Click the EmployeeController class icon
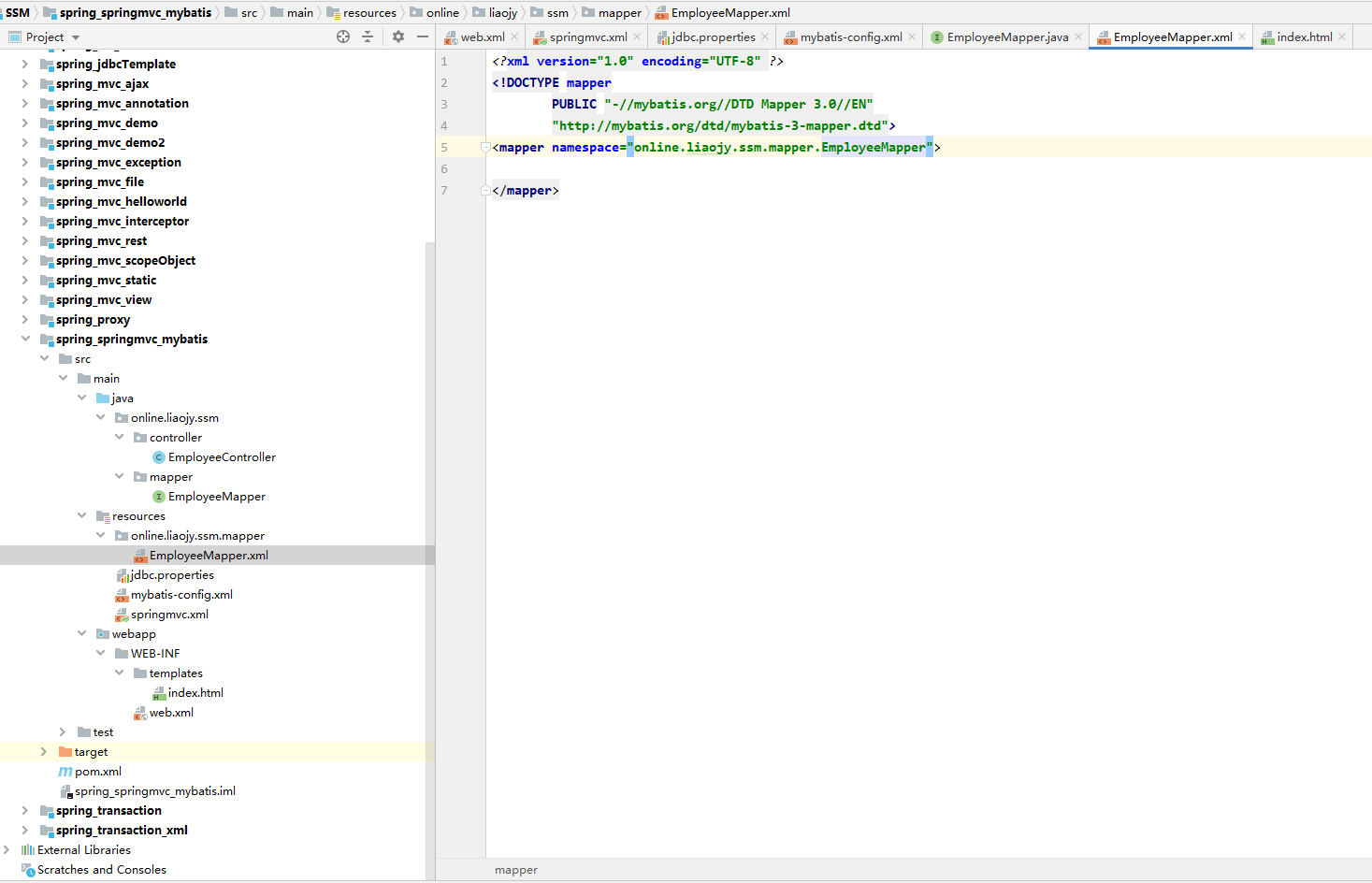The height and width of the screenshot is (883, 1372). pyautogui.click(x=159, y=457)
